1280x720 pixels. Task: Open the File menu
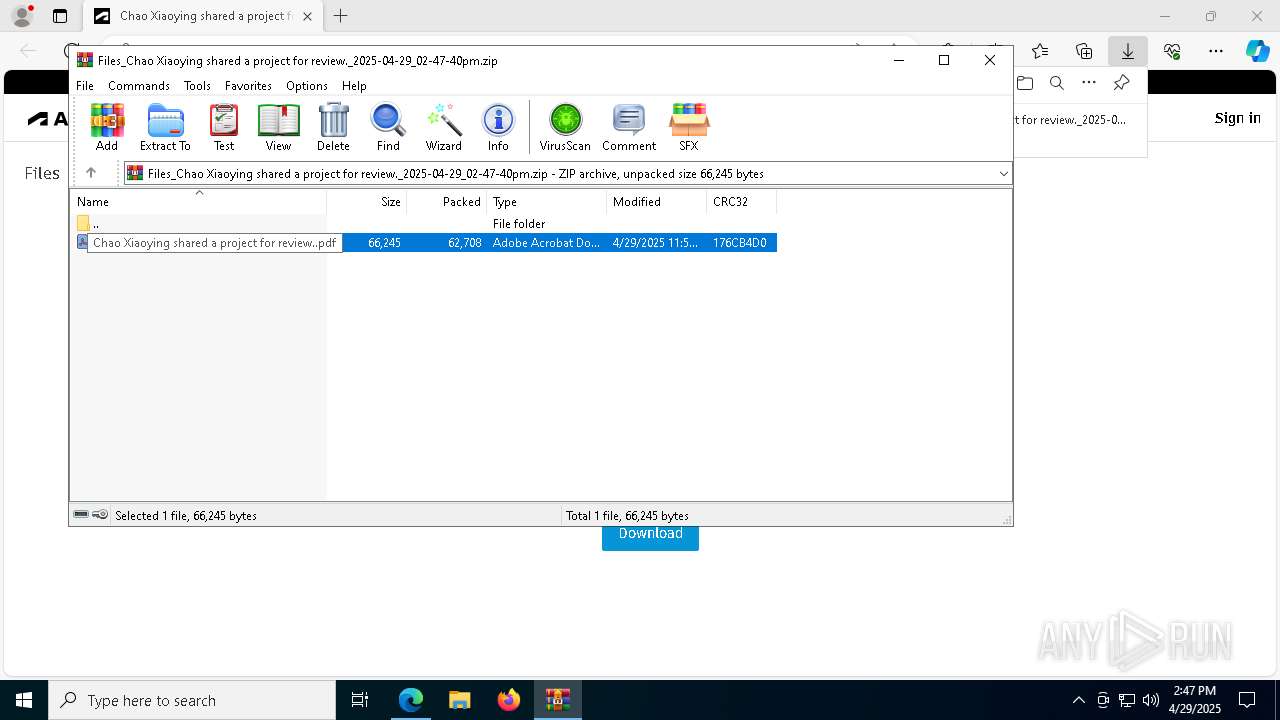85,86
